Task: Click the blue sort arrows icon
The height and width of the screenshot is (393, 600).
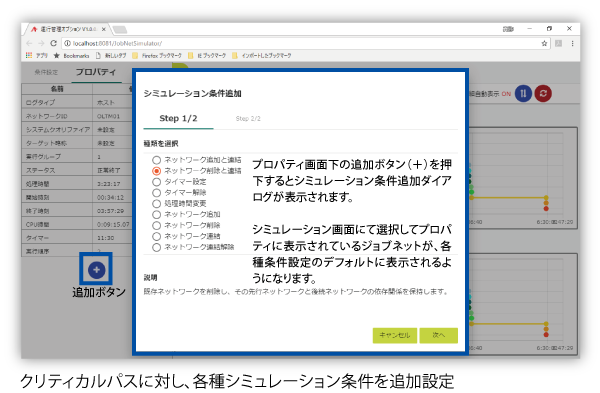Action: coord(523,93)
